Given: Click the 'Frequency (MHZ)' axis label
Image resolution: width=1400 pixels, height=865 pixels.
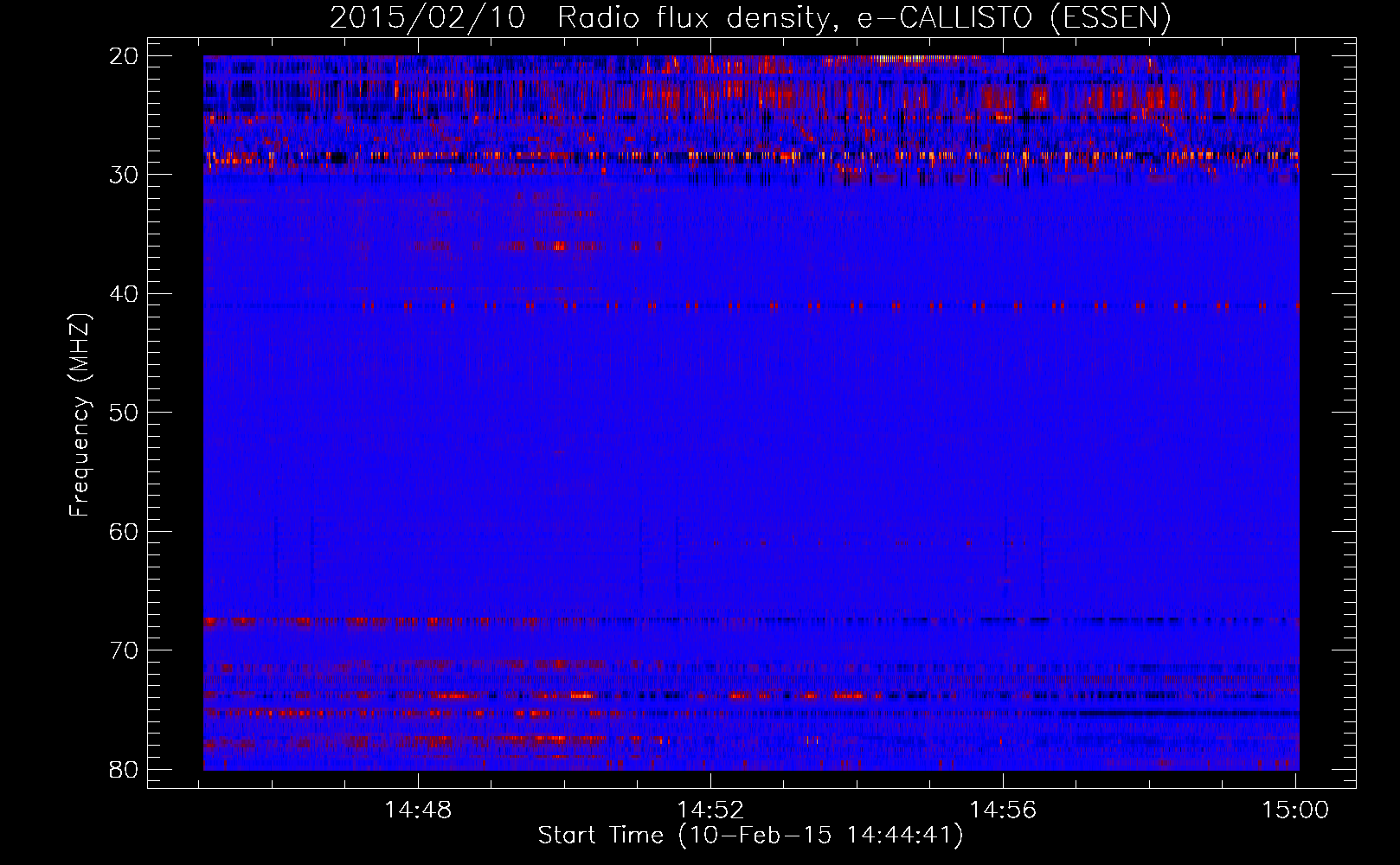Looking at the screenshot, I should tap(80, 414).
